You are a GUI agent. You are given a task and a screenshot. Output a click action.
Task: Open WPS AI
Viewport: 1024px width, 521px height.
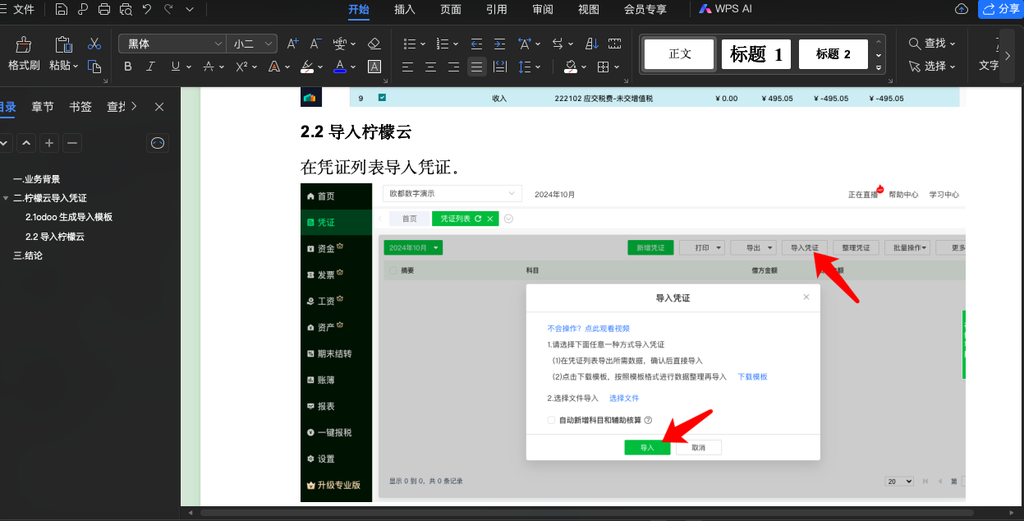point(725,9)
